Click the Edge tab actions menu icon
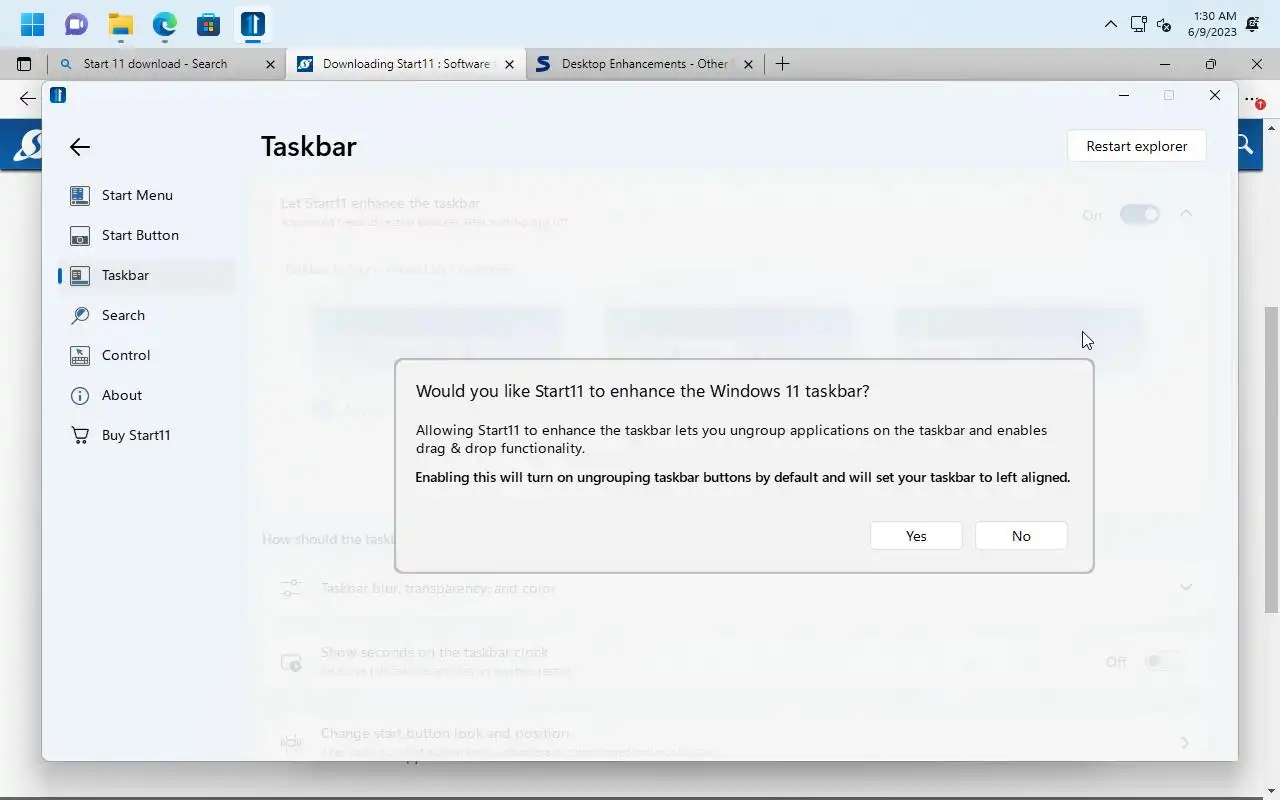This screenshot has width=1280, height=800. 24,64
